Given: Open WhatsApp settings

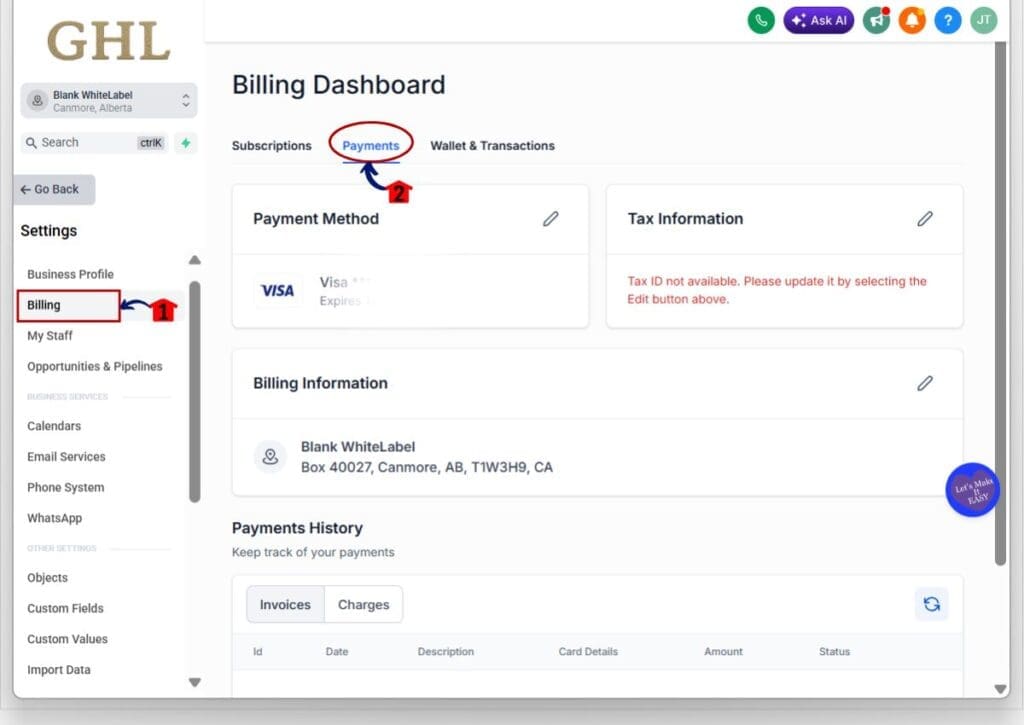Looking at the screenshot, I should [x=55, y=518].
